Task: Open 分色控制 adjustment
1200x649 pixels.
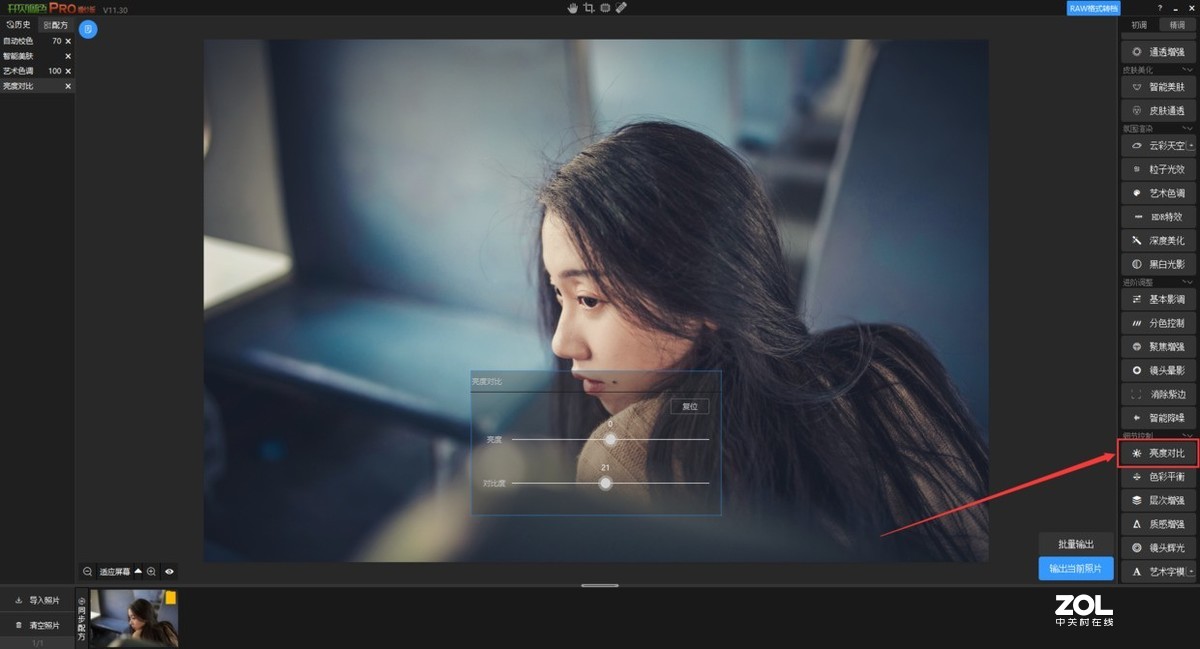Action: [x=1158, y=324]
